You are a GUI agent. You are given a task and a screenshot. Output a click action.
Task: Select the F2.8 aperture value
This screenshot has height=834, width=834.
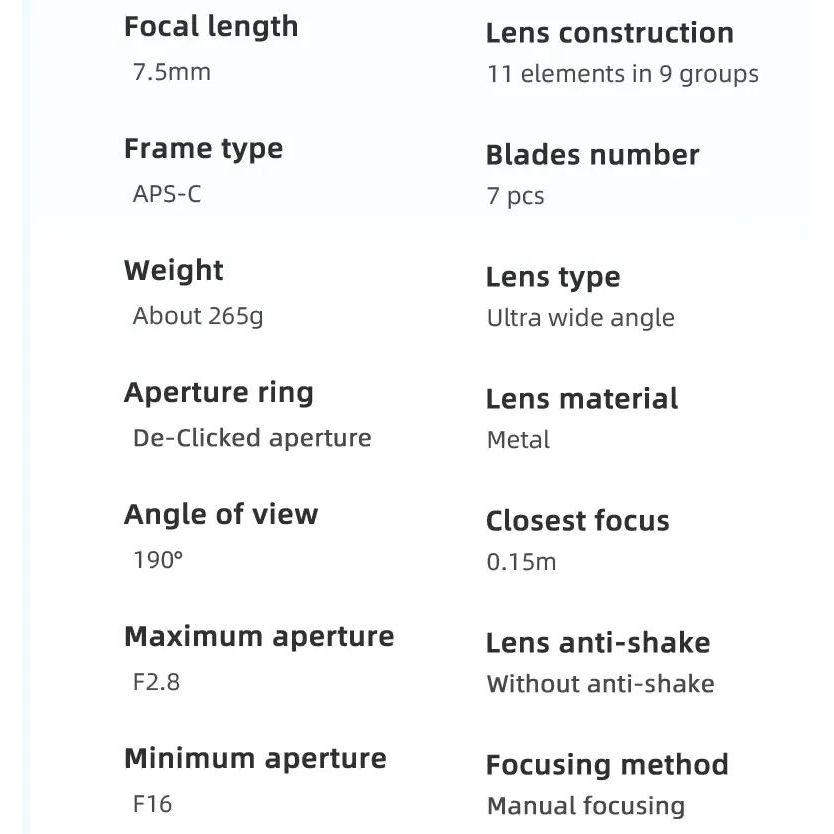(156, 682)
